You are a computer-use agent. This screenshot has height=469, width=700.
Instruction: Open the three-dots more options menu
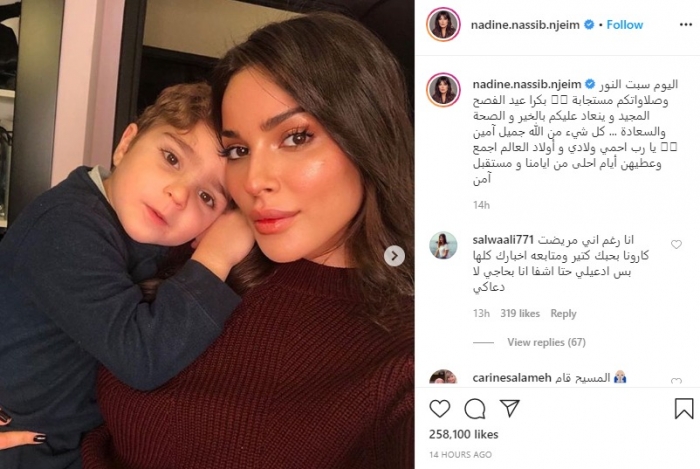tap(686, 25)
